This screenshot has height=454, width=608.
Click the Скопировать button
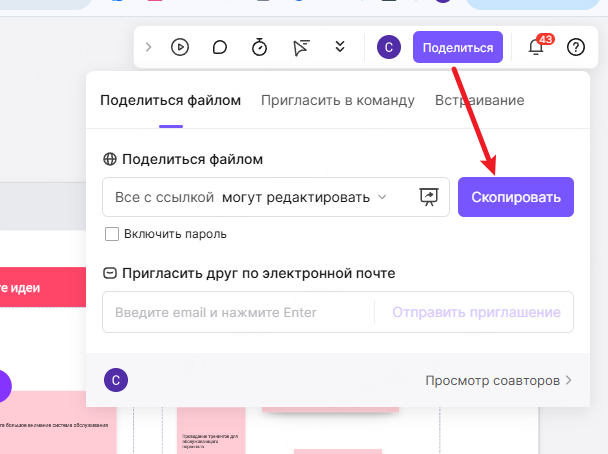pos(516,197)
